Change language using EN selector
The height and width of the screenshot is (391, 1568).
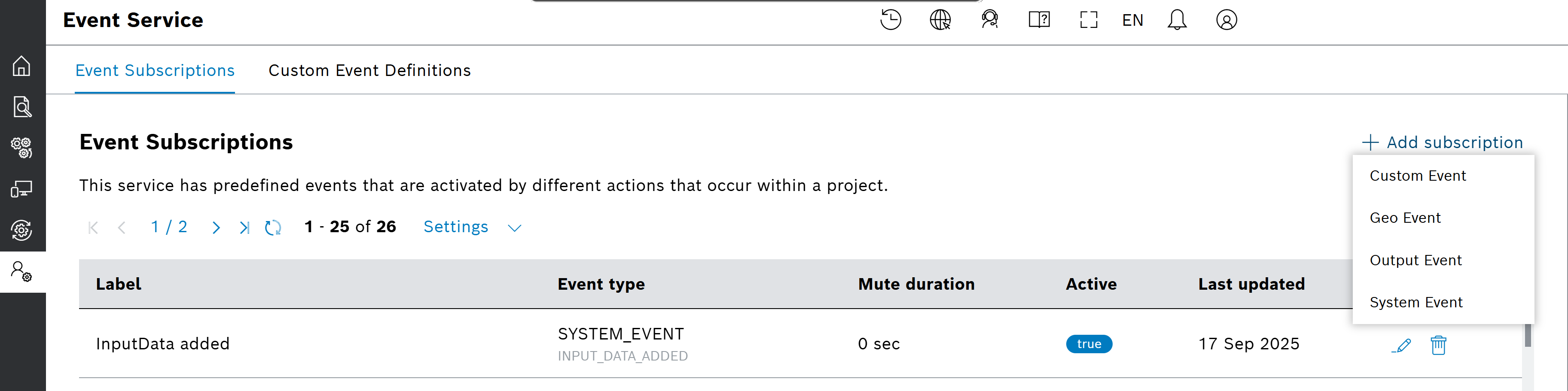tap(1132, 21)
